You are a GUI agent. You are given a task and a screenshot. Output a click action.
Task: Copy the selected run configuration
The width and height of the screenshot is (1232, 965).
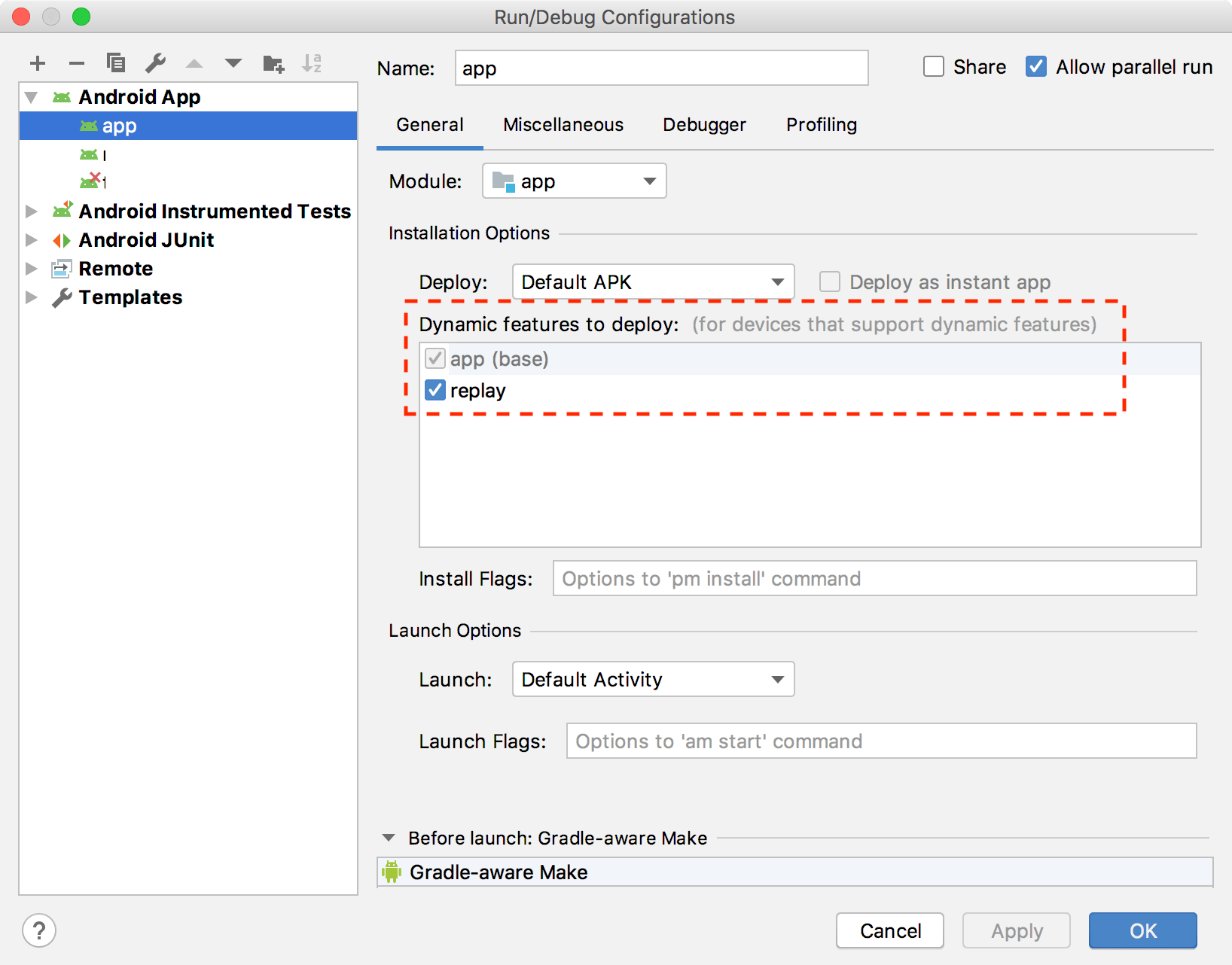click(115, 63)
